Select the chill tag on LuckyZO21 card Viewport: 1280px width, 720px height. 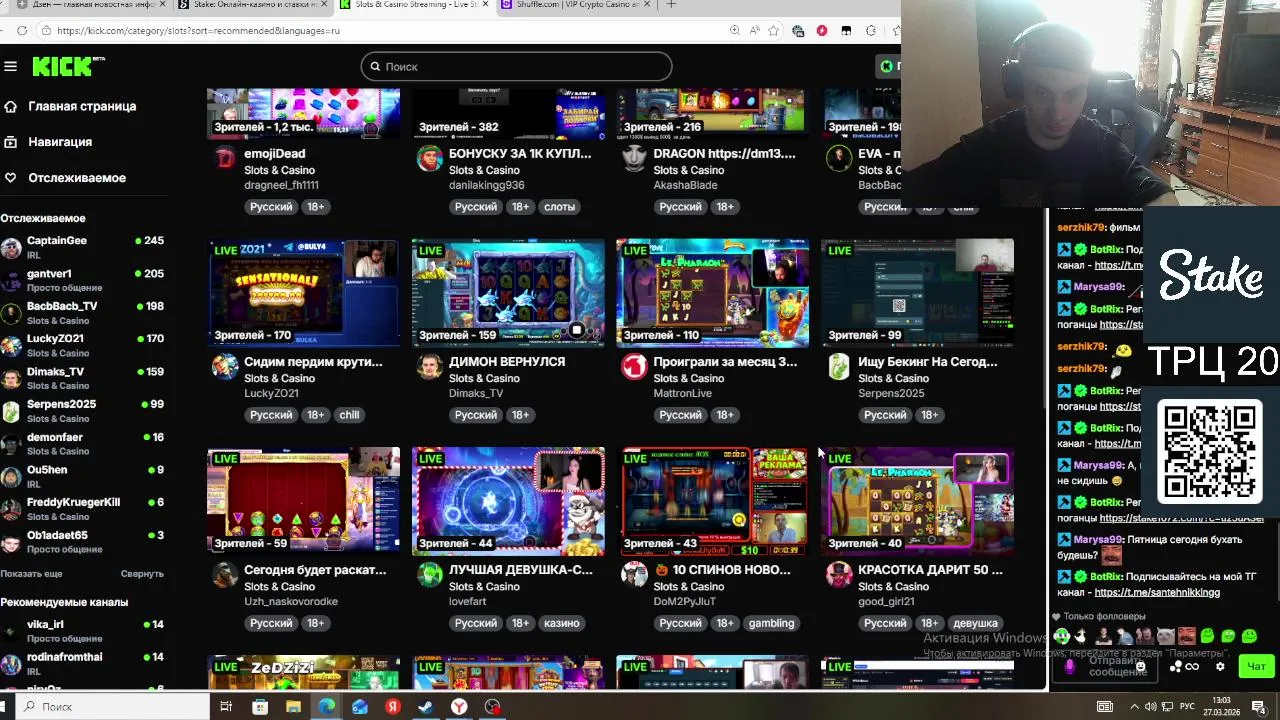click(349, 415)
